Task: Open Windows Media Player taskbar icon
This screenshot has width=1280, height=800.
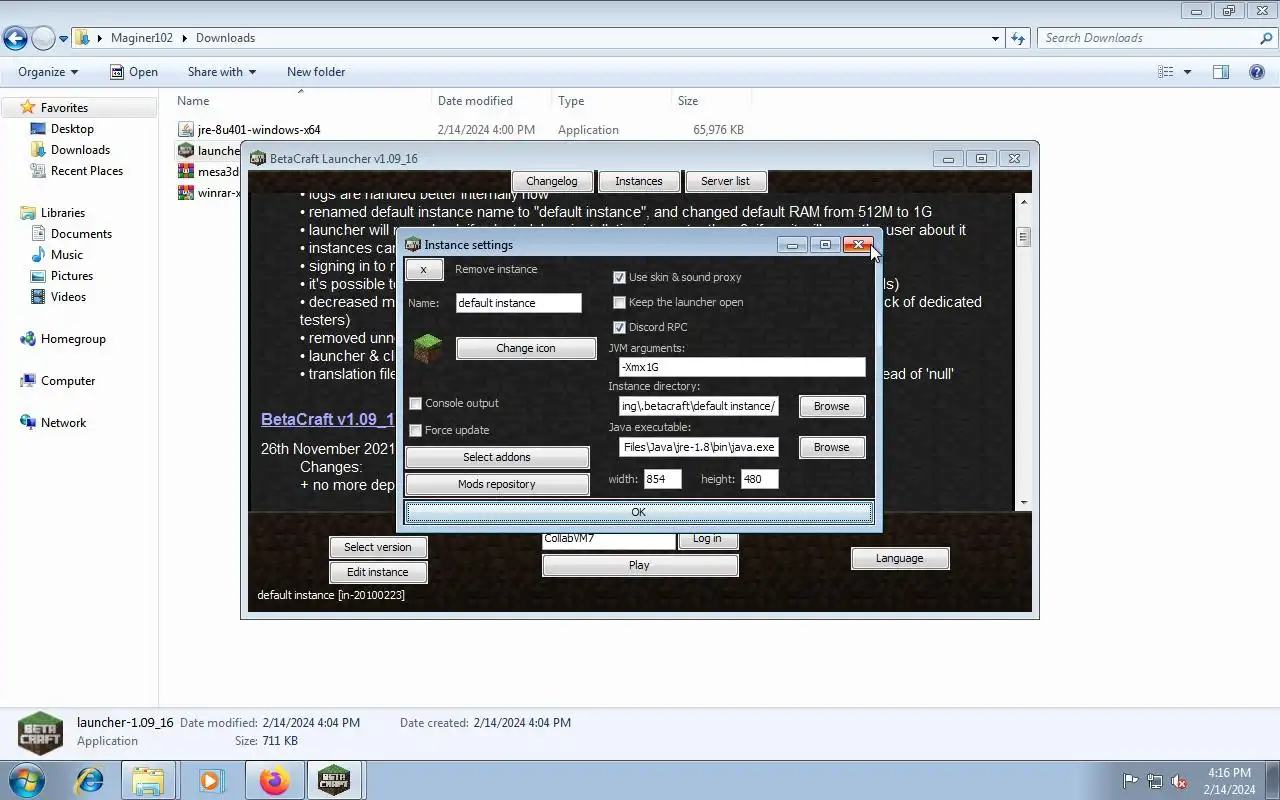Action: pyautogui.click(x=211, y=780)
